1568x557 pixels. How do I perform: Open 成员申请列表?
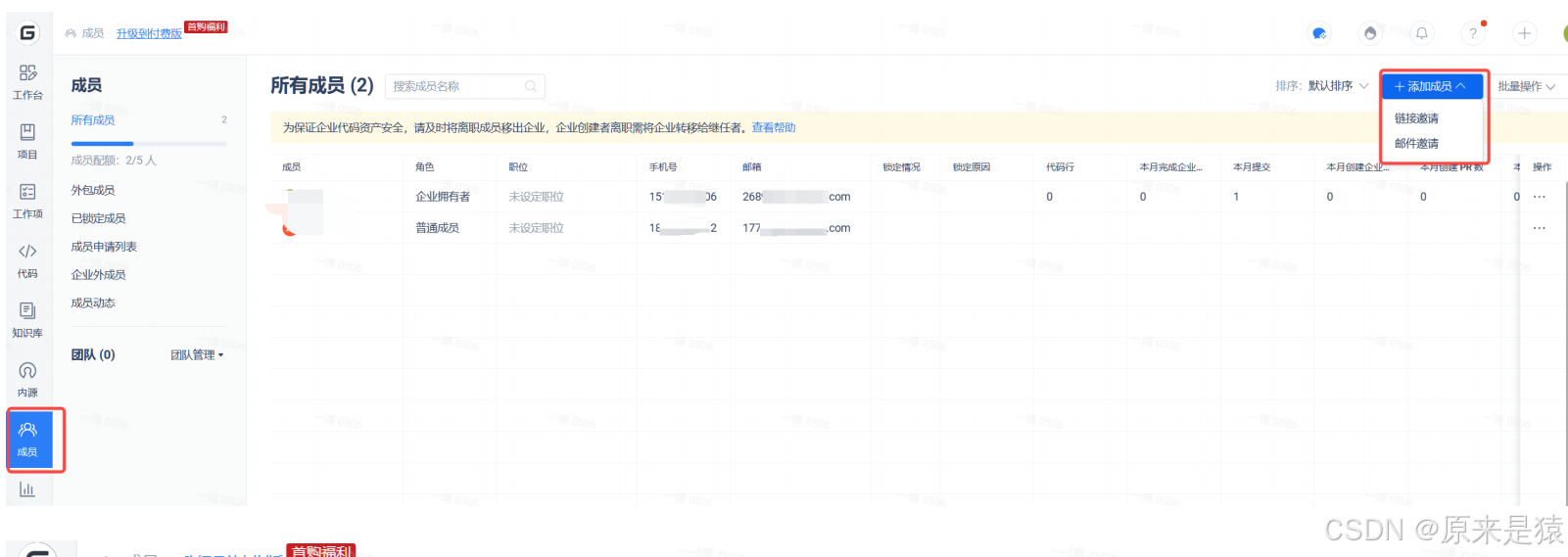coord(104,247)
